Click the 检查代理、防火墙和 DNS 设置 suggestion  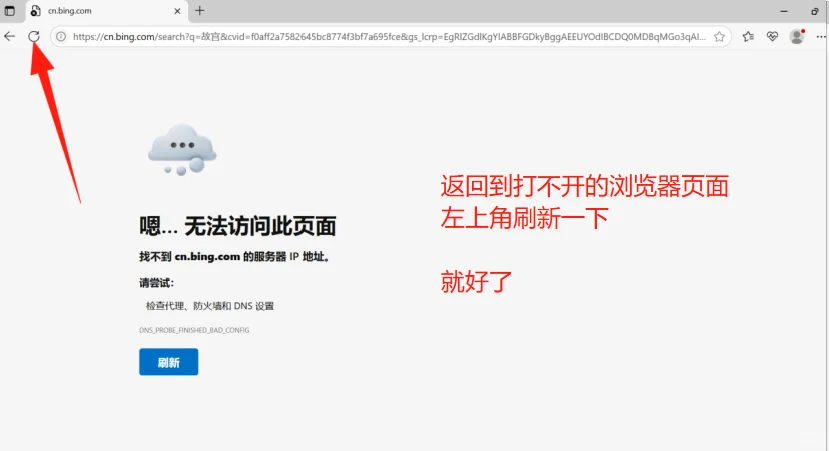click(210, 306)
